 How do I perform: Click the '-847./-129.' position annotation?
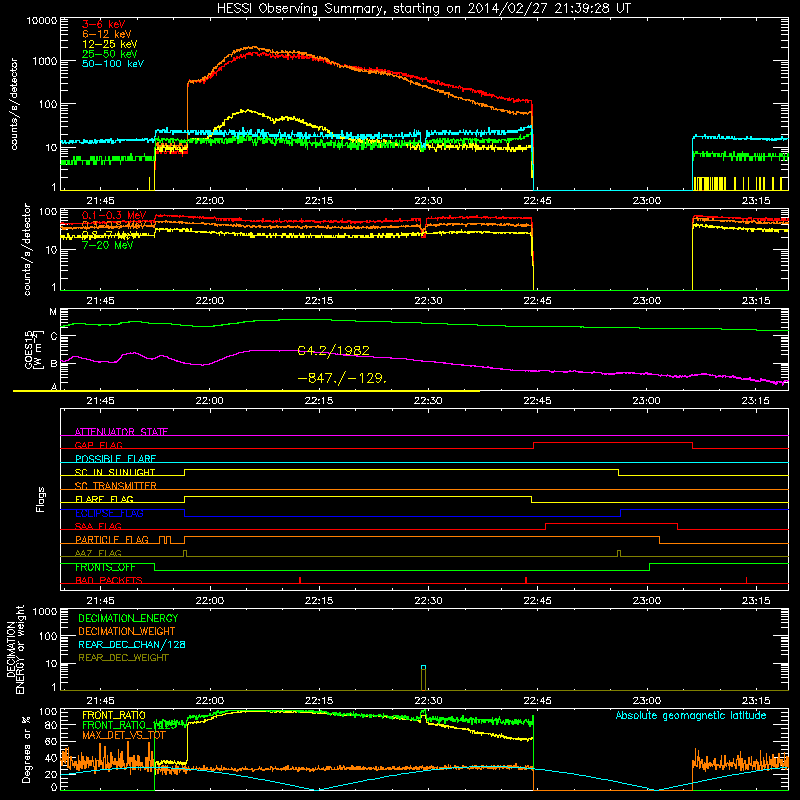(x=342, y=378)
